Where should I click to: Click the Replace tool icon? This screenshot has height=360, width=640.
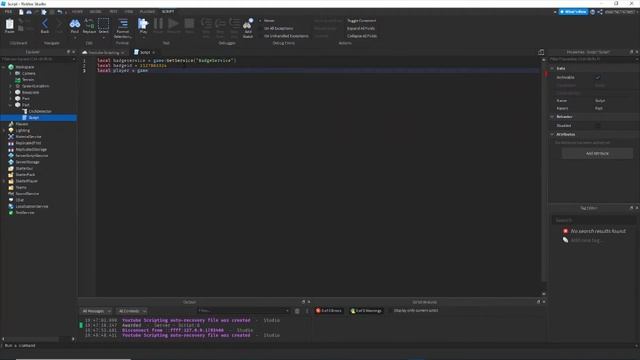click(x=89, y=24)
